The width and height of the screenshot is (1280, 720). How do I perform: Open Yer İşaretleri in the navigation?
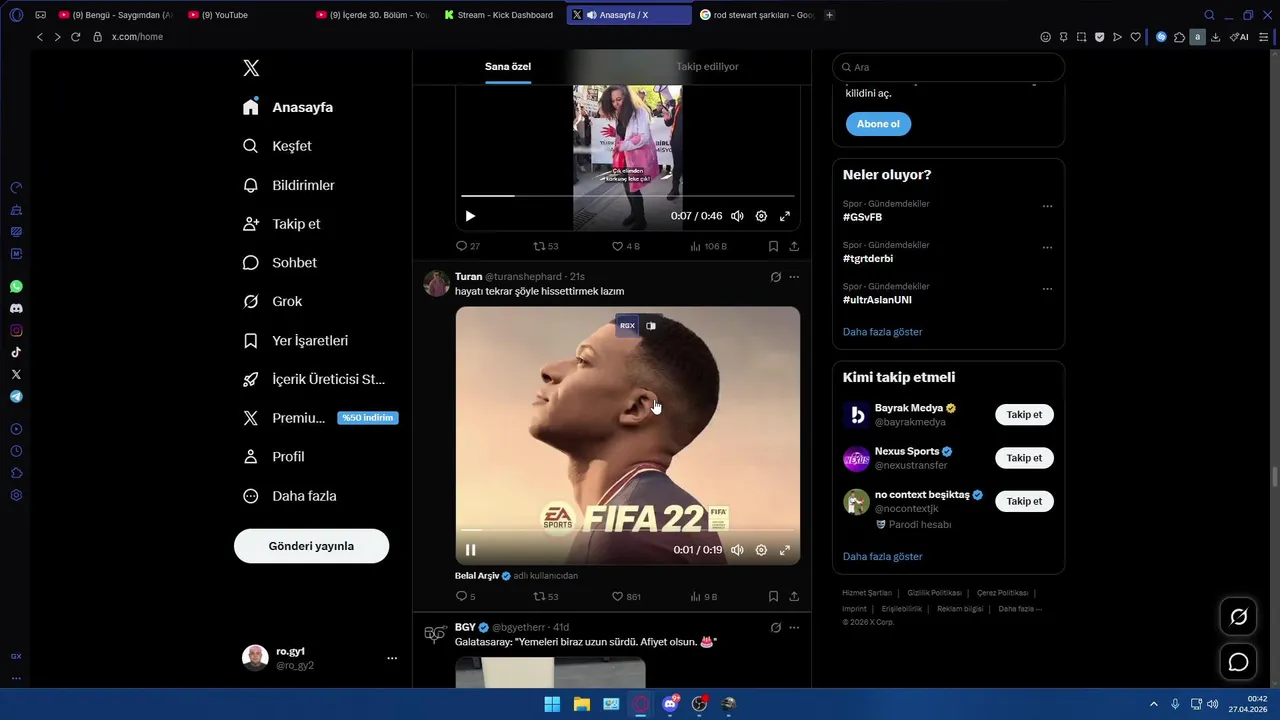coord(296,341)
